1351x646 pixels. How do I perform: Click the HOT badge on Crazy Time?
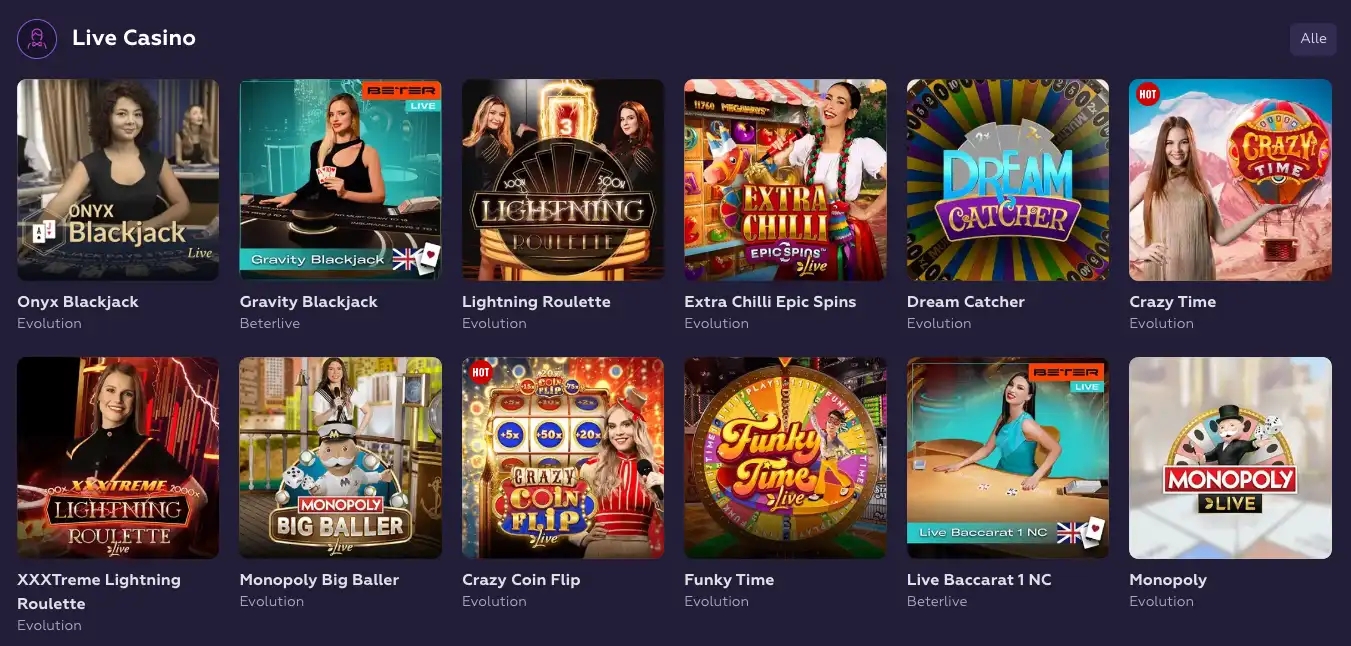tap(1148, 95)
